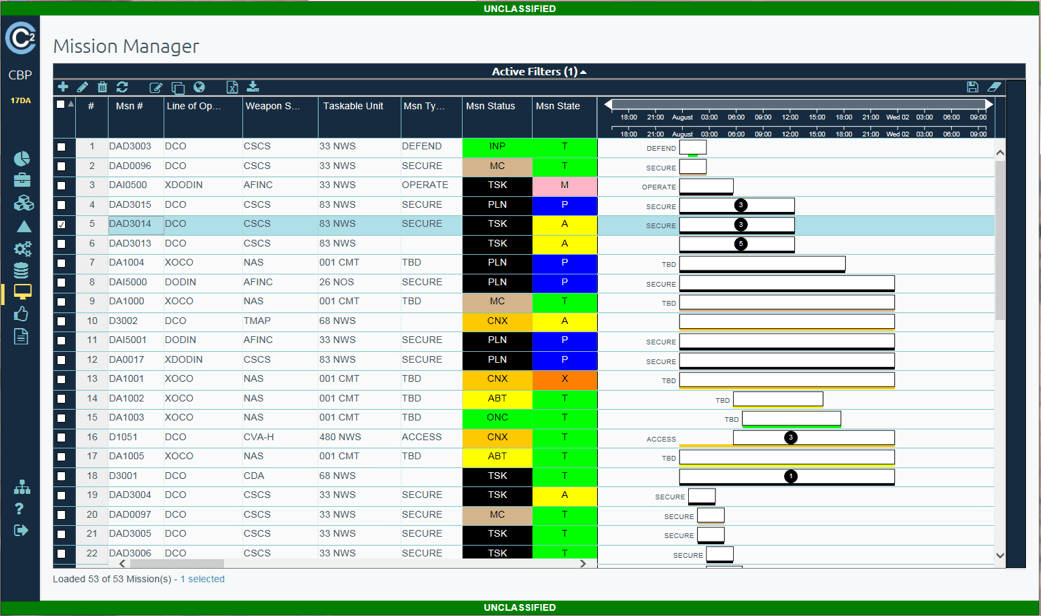The image size is (1041, 616).
Task: Click the orange X state cell for DA1001
Action: pyautogui.click(x=564, y=379)
